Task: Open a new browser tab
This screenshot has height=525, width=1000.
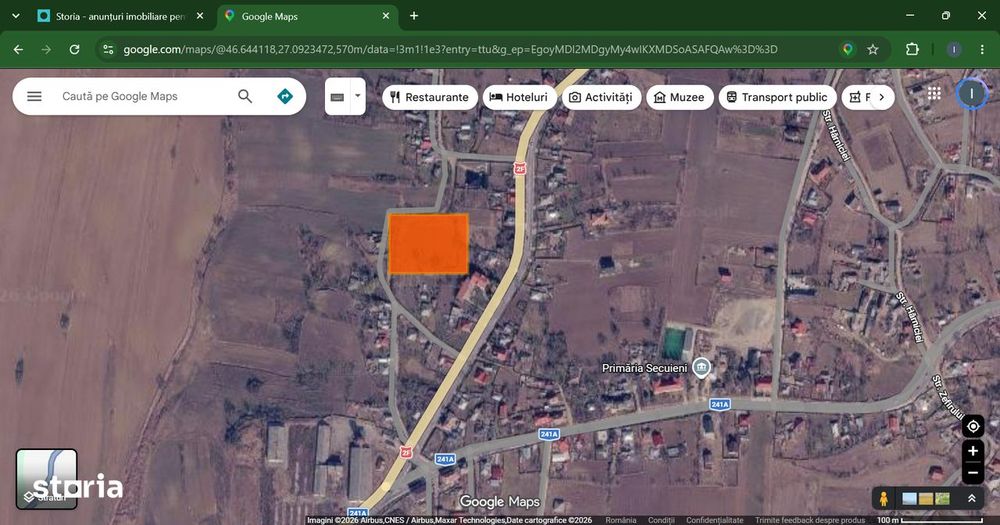Action: point(414,16)
